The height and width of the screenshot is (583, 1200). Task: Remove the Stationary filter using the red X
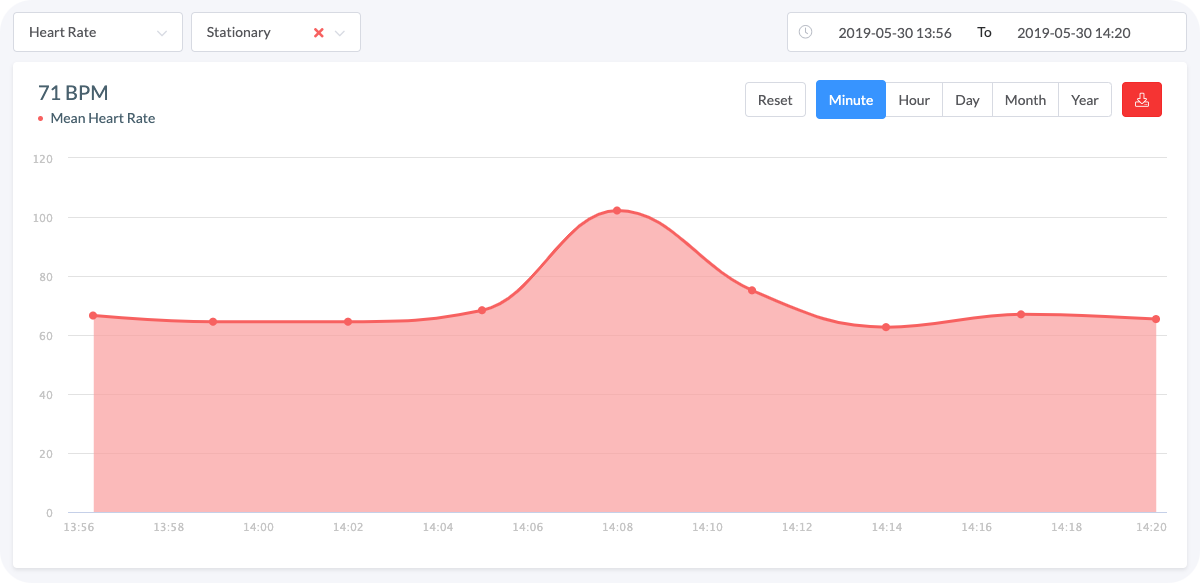[x=319, y=31]
